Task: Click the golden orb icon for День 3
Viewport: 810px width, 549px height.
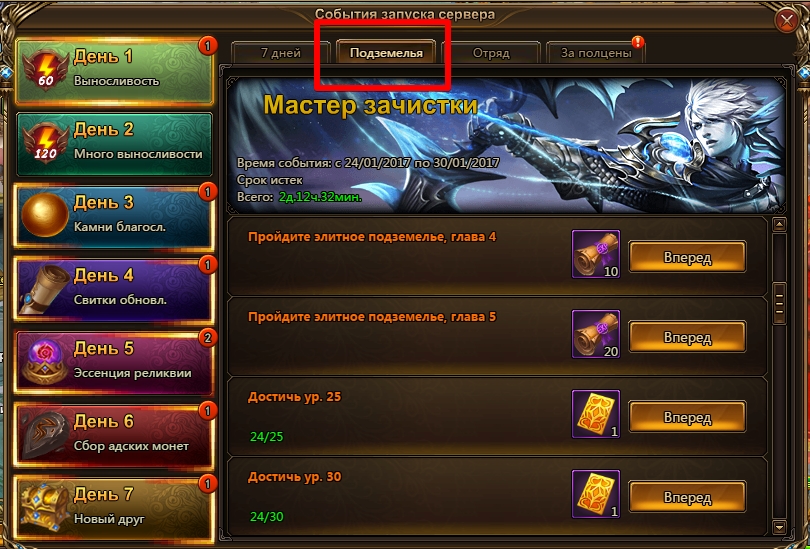Action: [45, 214]
